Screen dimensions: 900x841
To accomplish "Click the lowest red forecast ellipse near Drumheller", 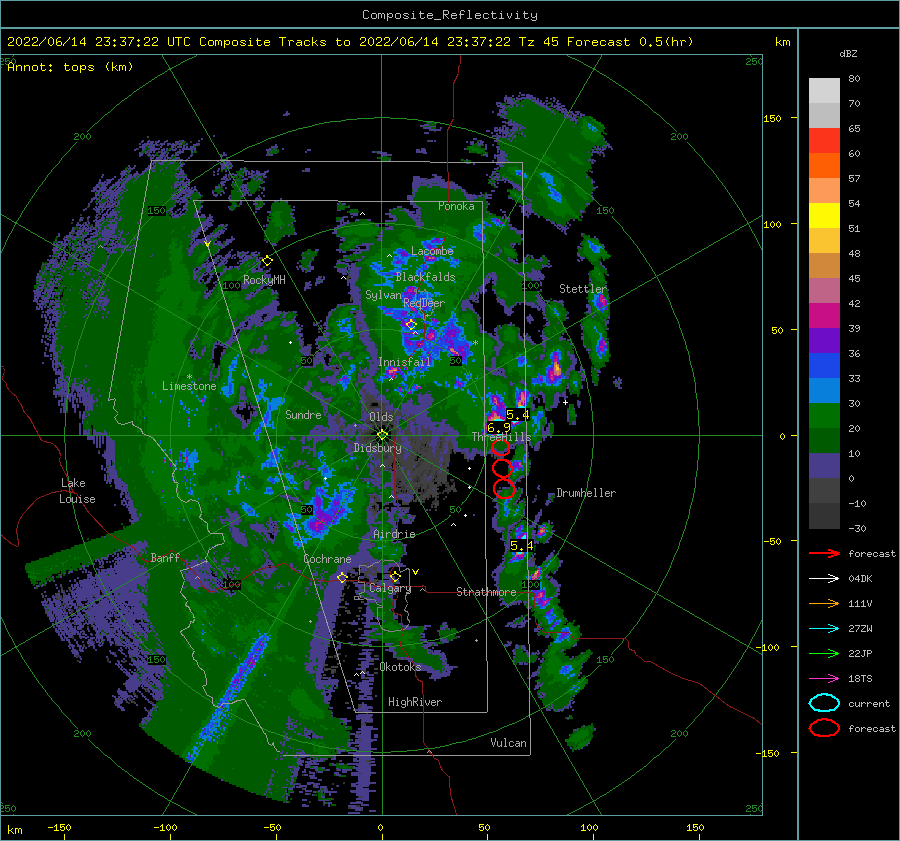I will [504, 489].
